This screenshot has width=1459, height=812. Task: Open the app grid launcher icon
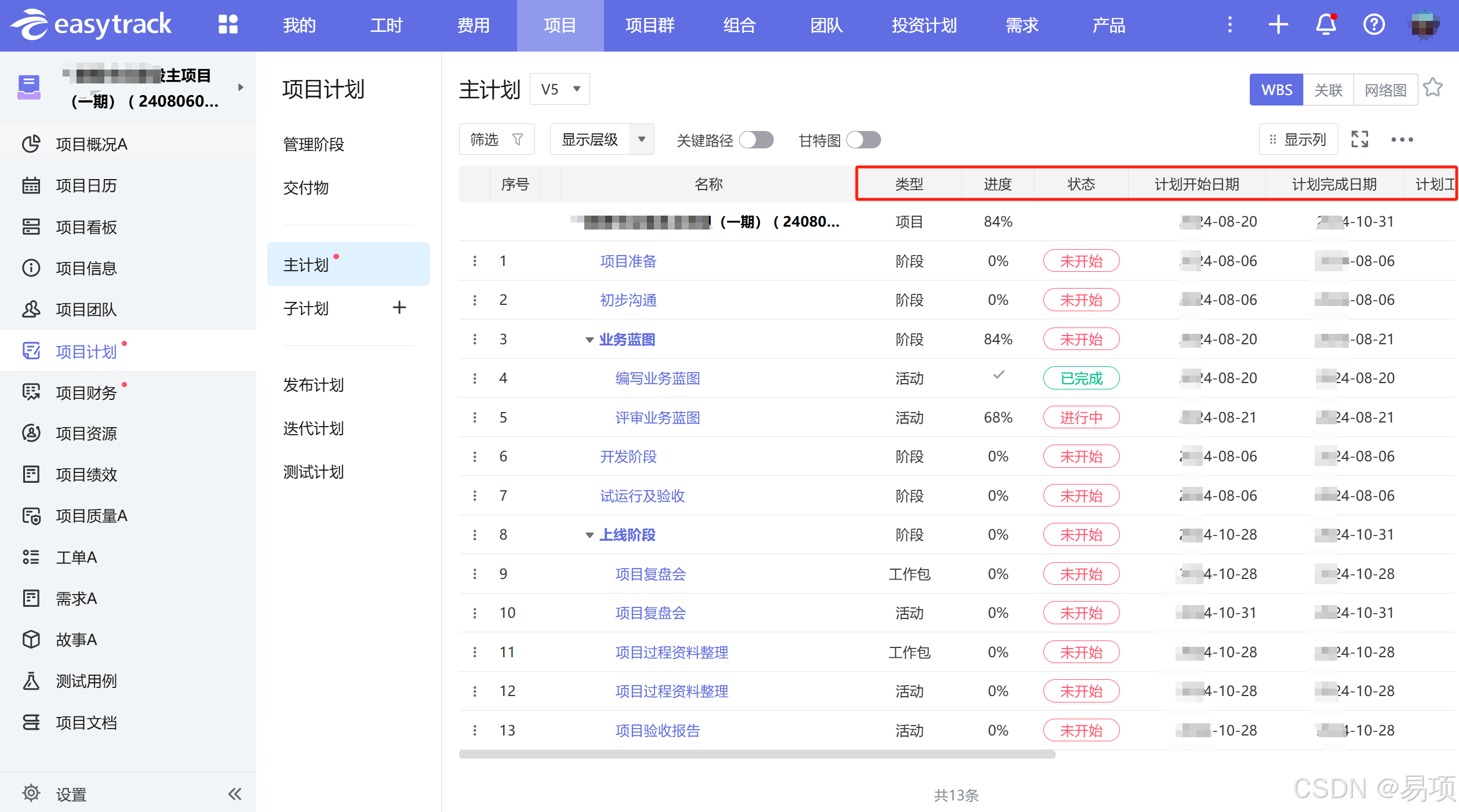(x=228, y=25)
